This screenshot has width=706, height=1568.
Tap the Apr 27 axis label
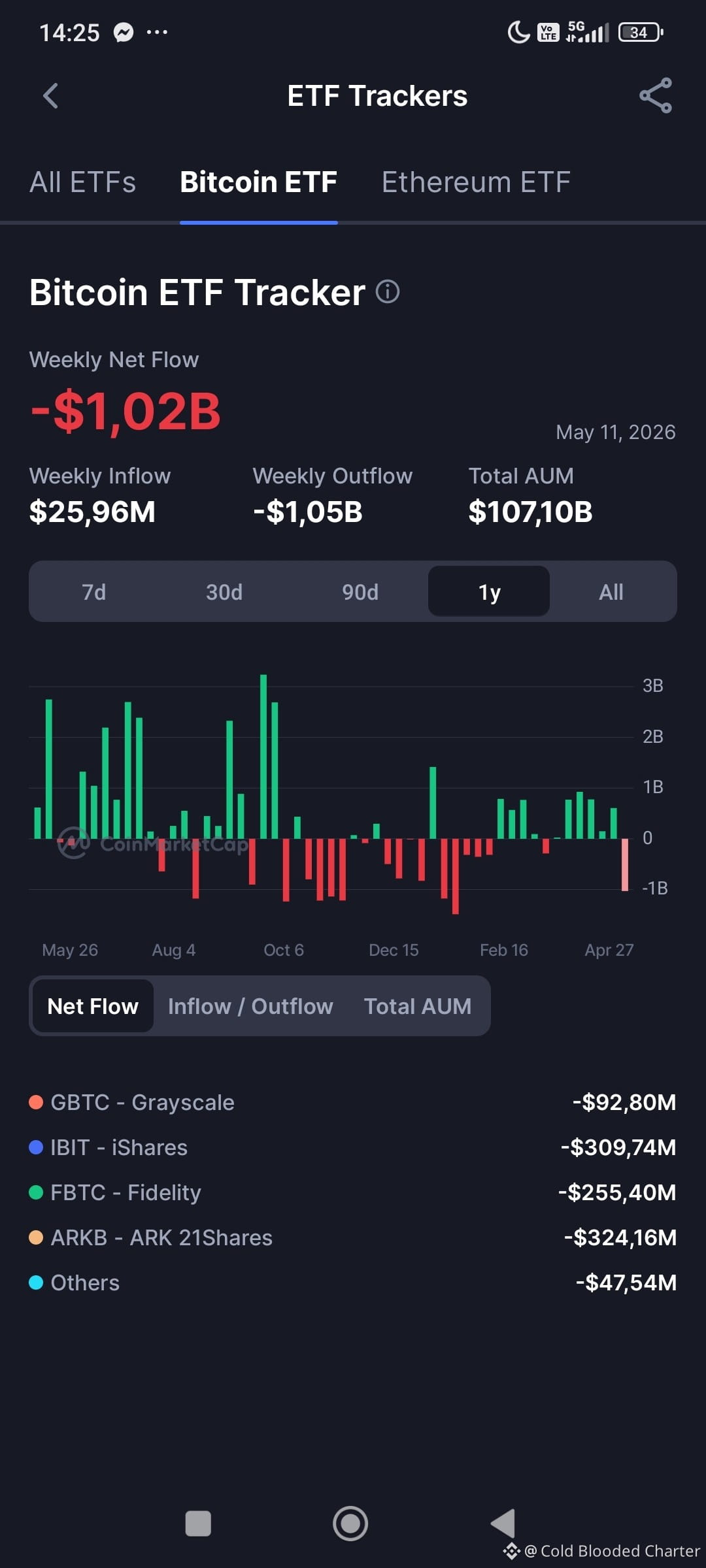tap(609, 950)
